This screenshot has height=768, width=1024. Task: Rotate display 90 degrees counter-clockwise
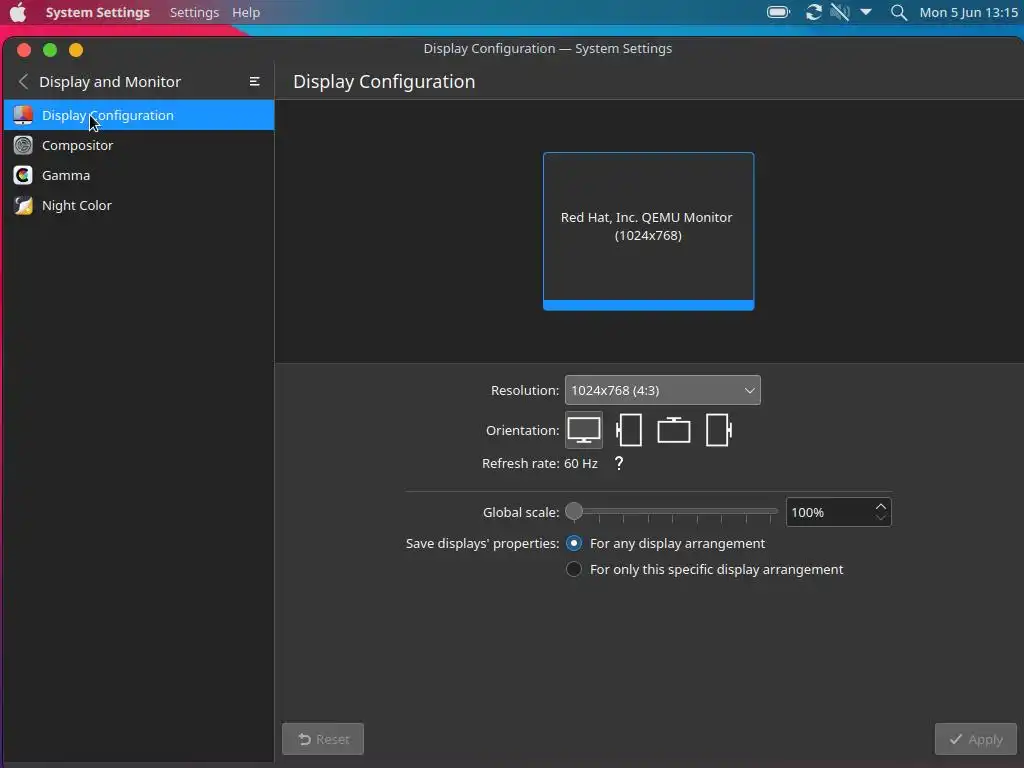(629, 430)
